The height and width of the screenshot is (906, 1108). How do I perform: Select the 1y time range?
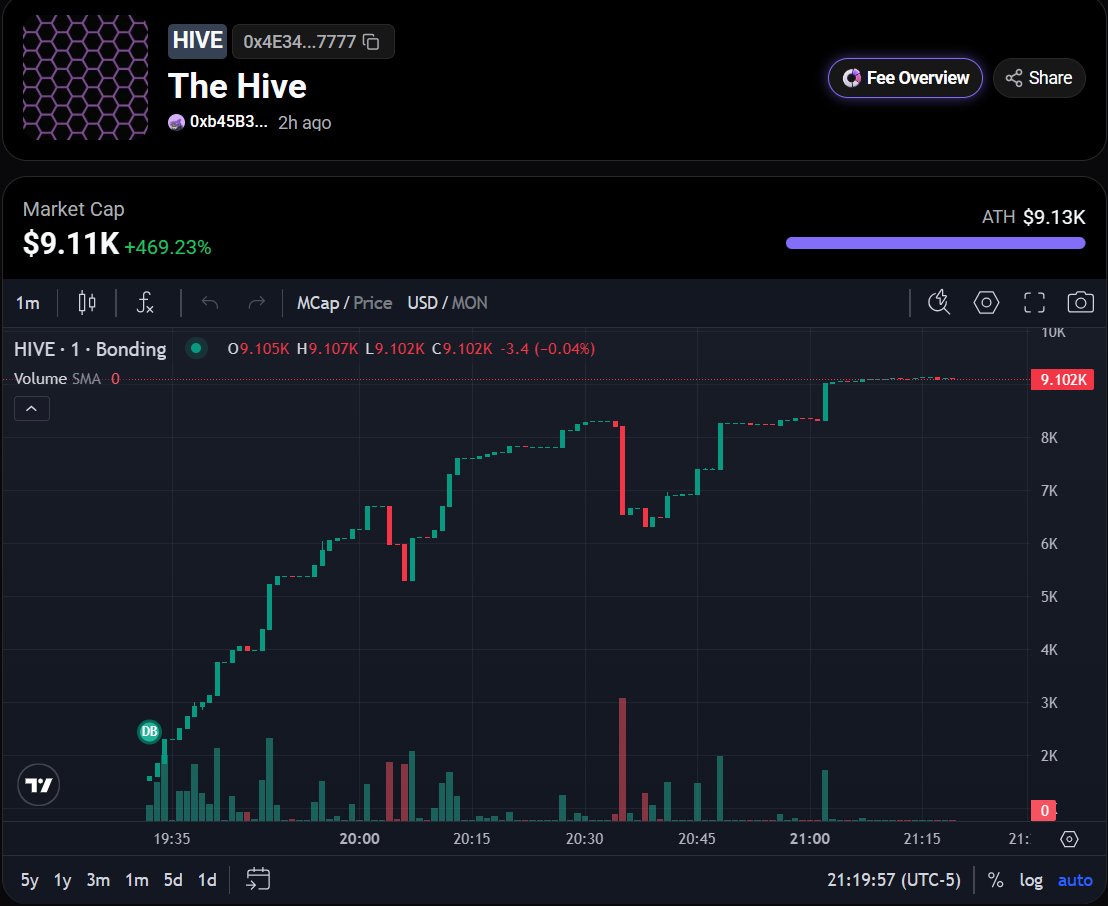coord(63,880)
